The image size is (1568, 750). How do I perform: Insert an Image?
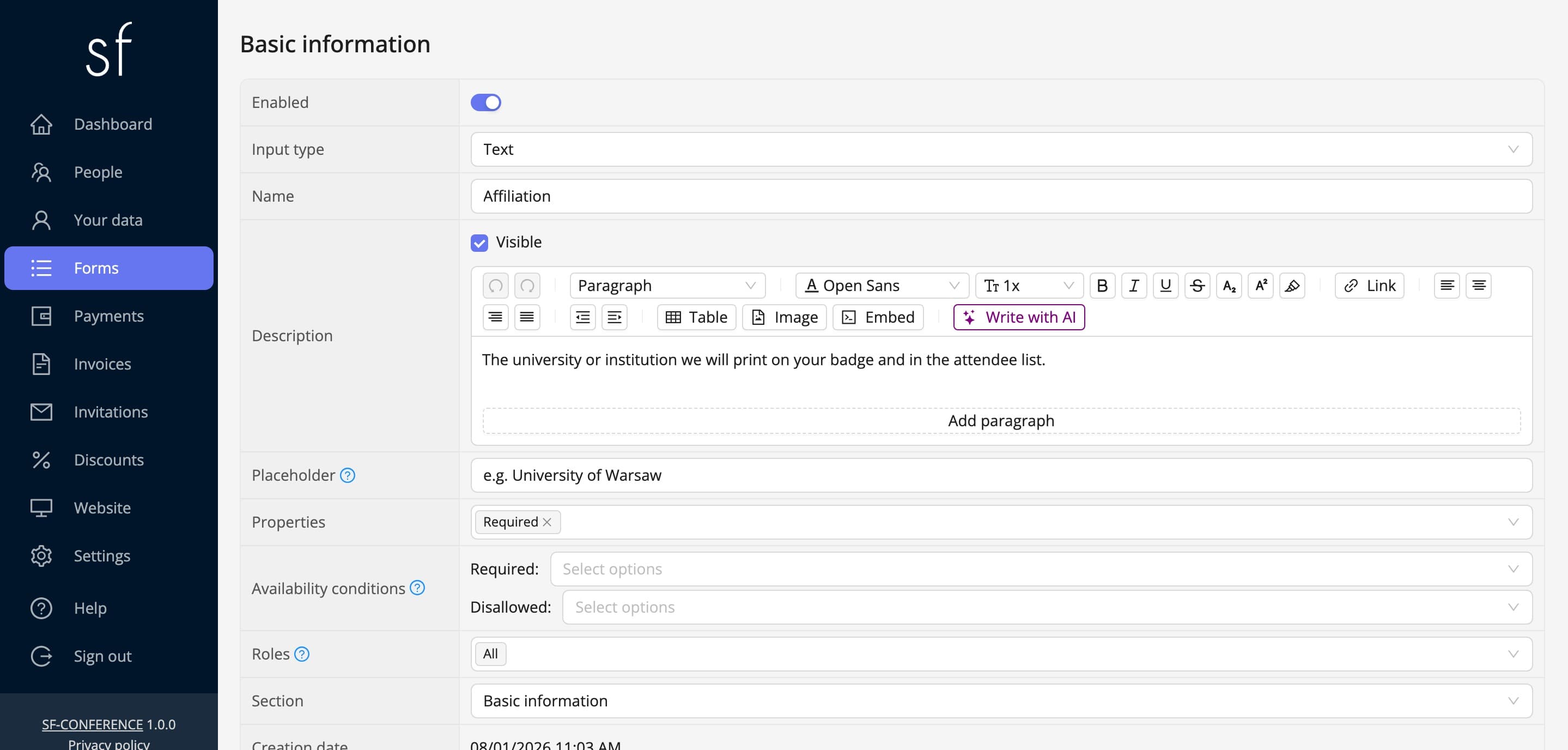click(784, 317)
